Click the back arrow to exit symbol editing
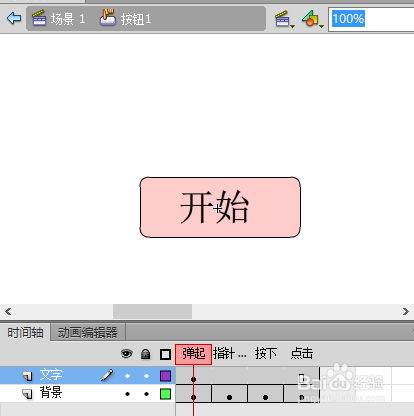 [x=14, y=18]
